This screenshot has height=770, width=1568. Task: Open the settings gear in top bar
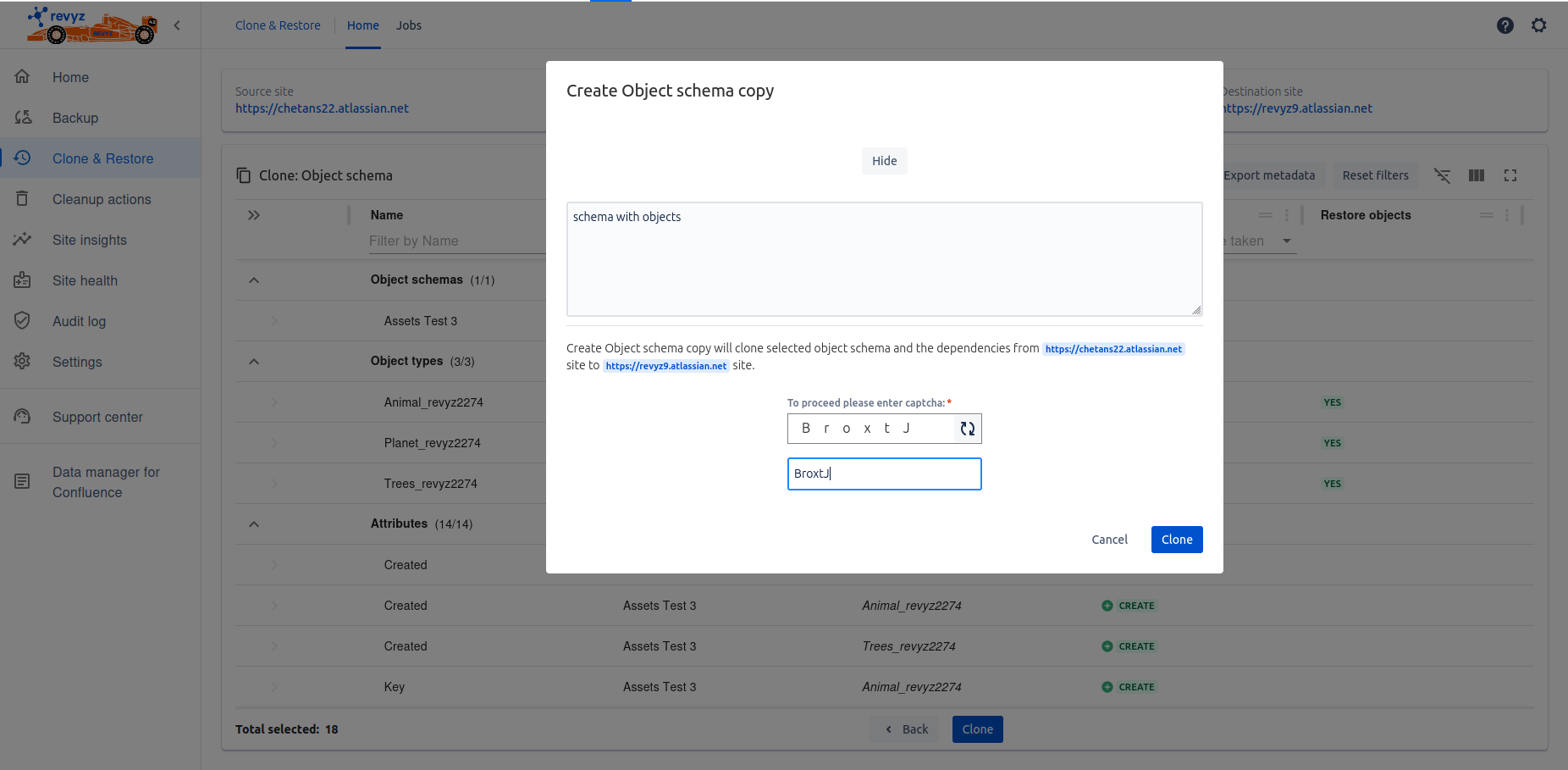click(x=1538, y=25)
